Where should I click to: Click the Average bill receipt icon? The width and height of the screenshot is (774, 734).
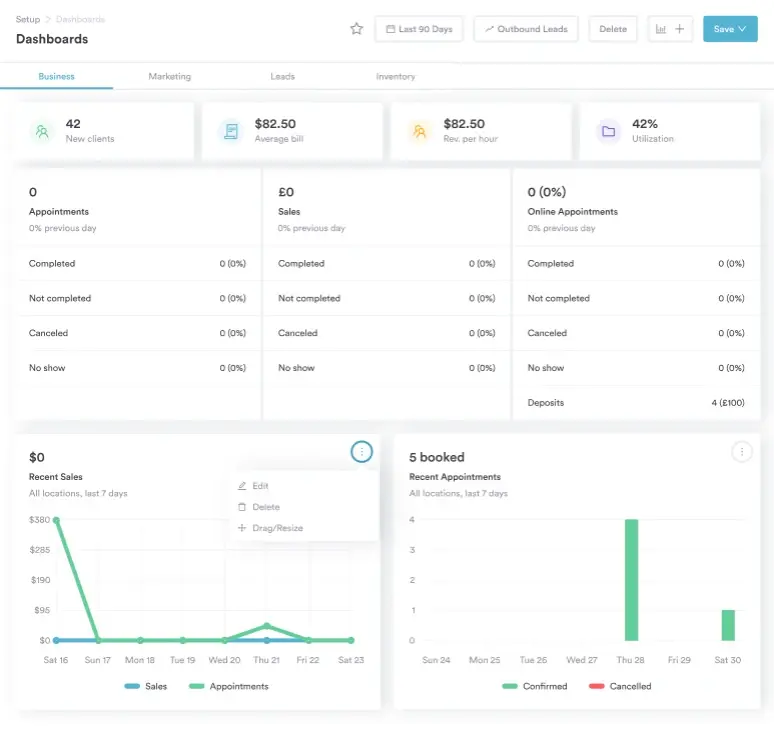point(231,131)
